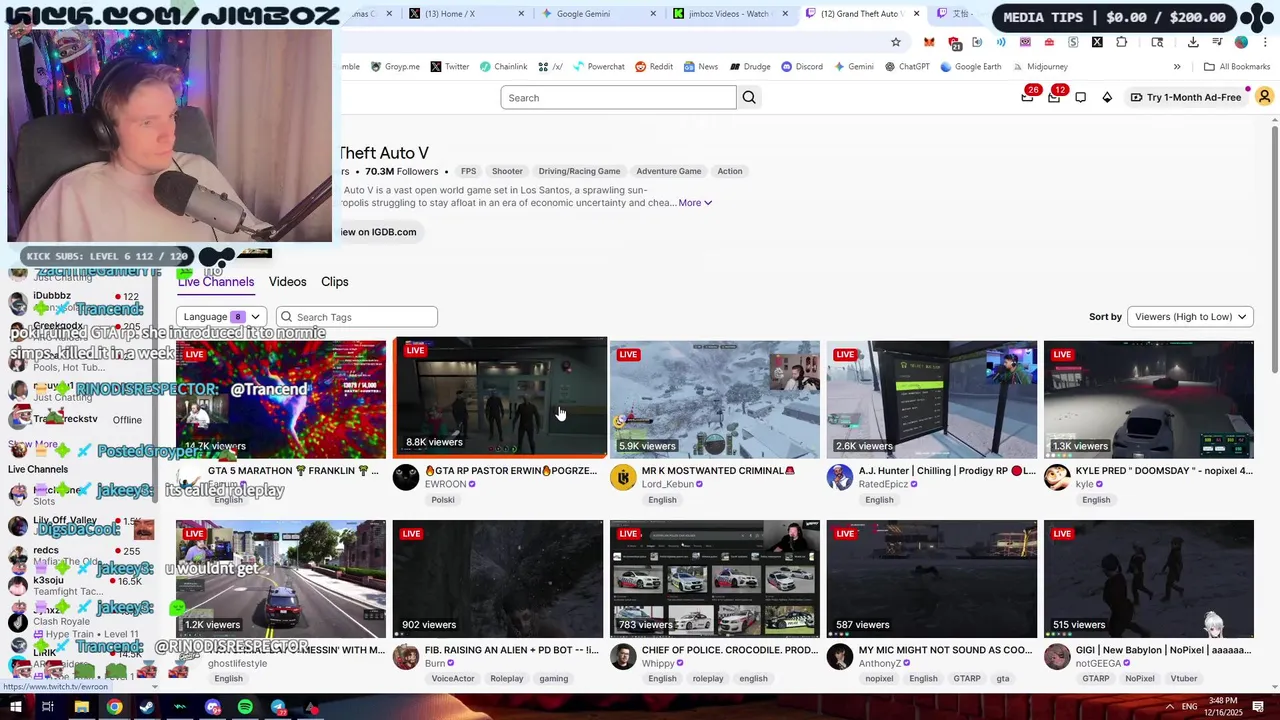The width and height of the screenshot is (1280, 720).
Task: Click the Whippy channel avatar
Action: click(623, 657)
